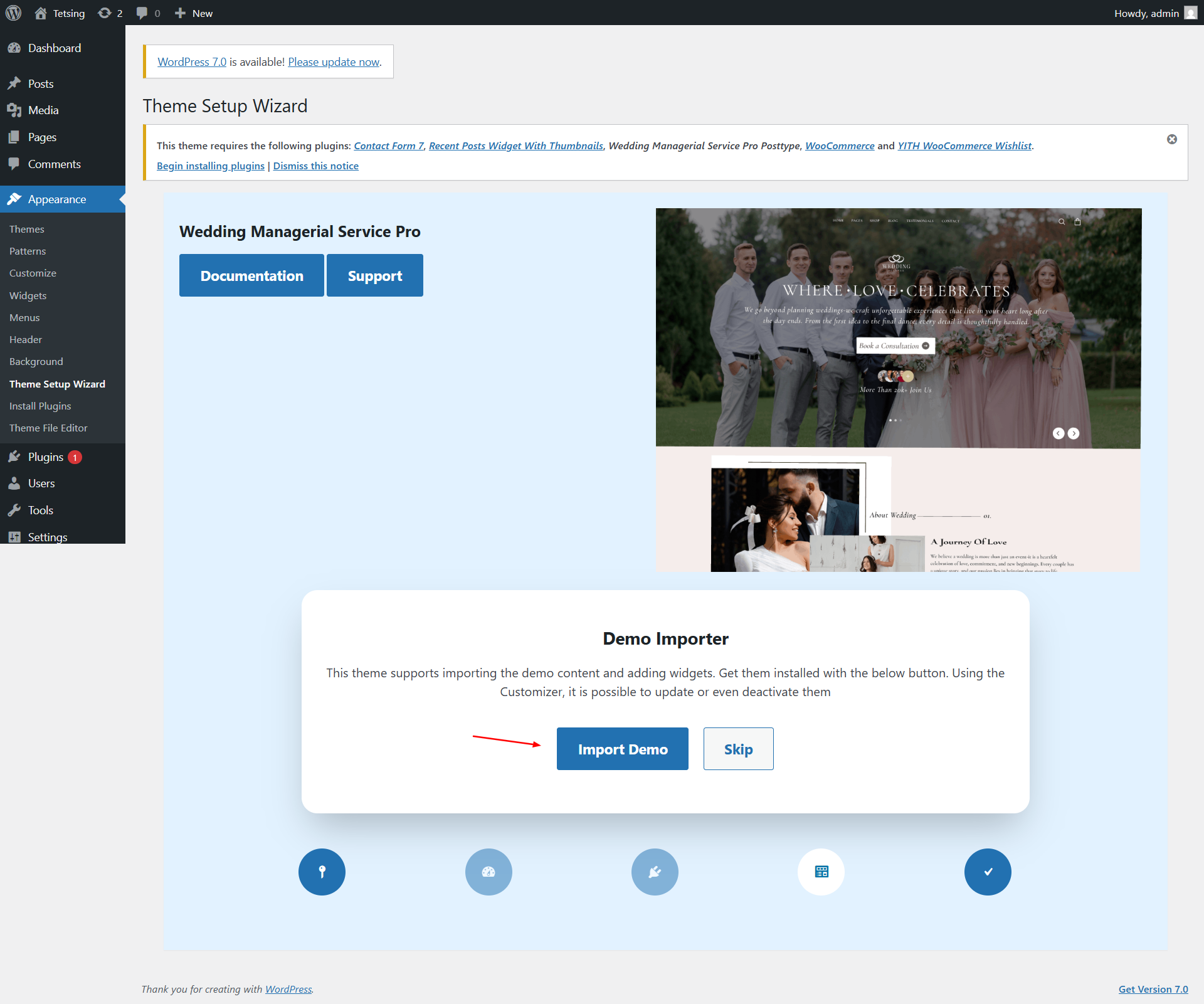Open Themes under Appearance
This screenshot has width=1204, height=1004.
[x=26, y=230]
